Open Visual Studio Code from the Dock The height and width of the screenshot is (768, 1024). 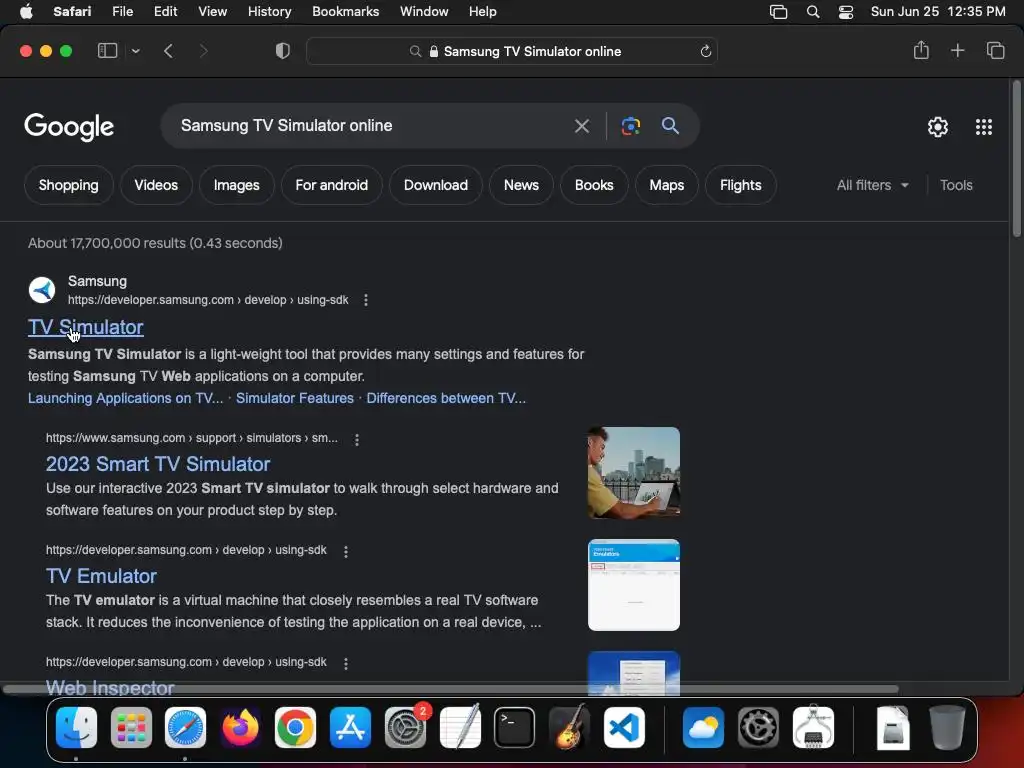coord(624,727)
